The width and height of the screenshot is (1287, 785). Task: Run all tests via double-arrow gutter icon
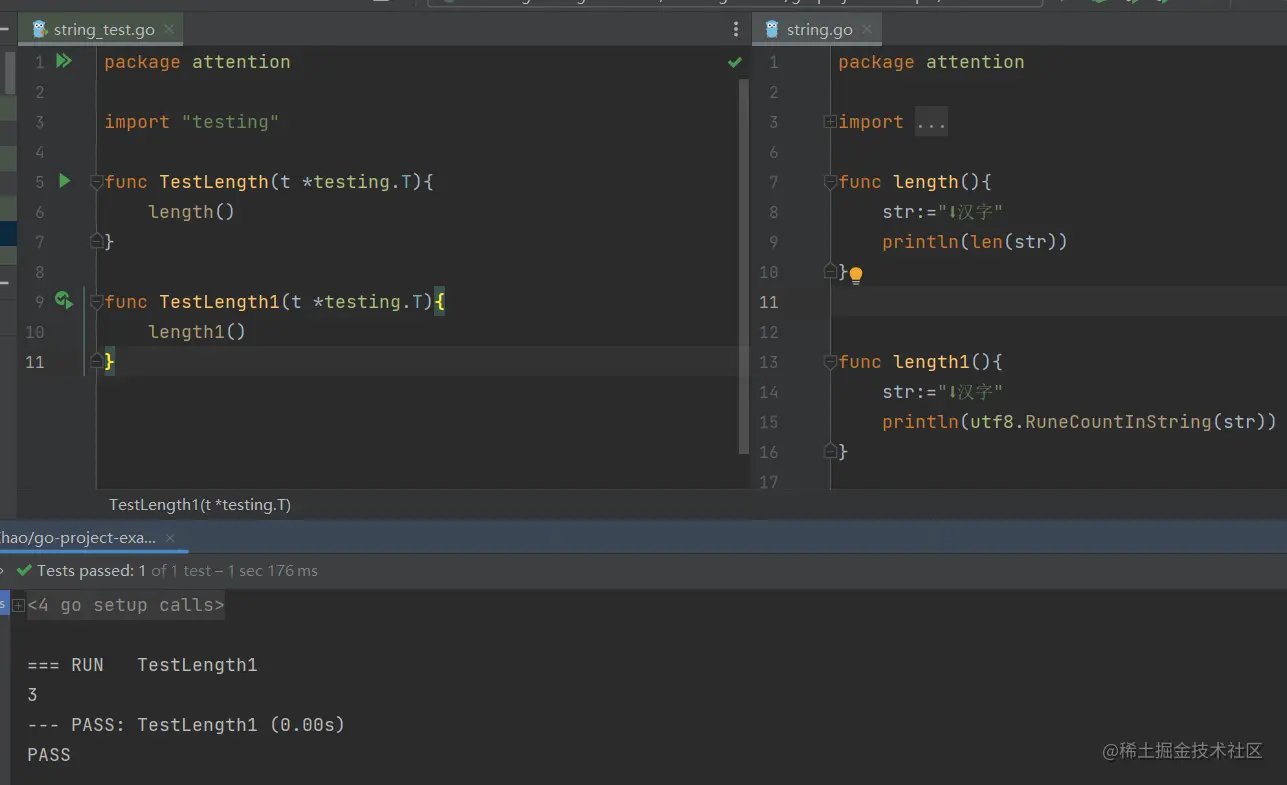click(x=64, y=61)
